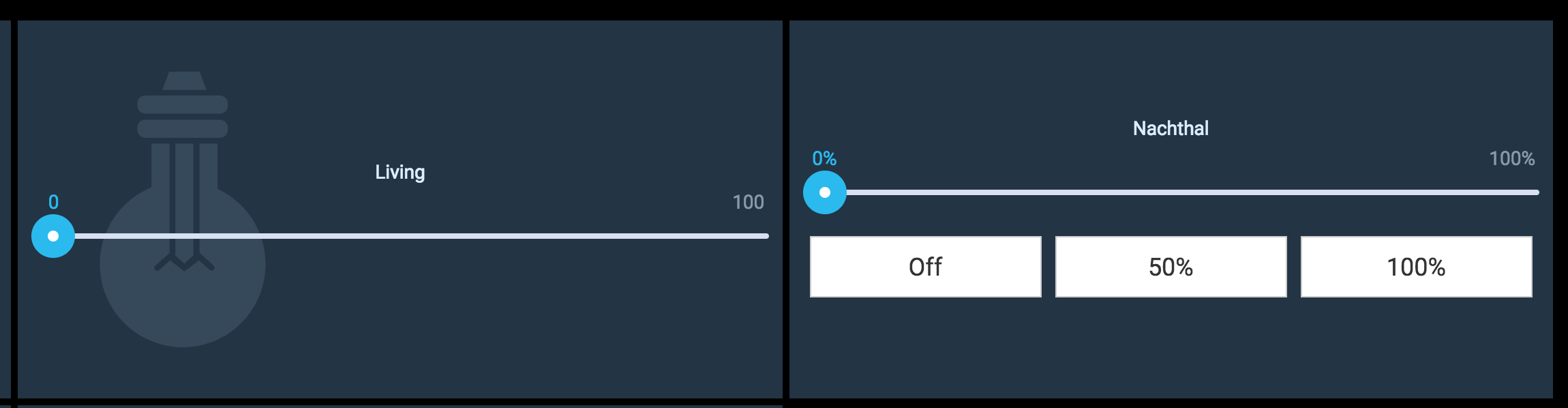Click the Nachthal tile title label

(x=1171, y=128)
